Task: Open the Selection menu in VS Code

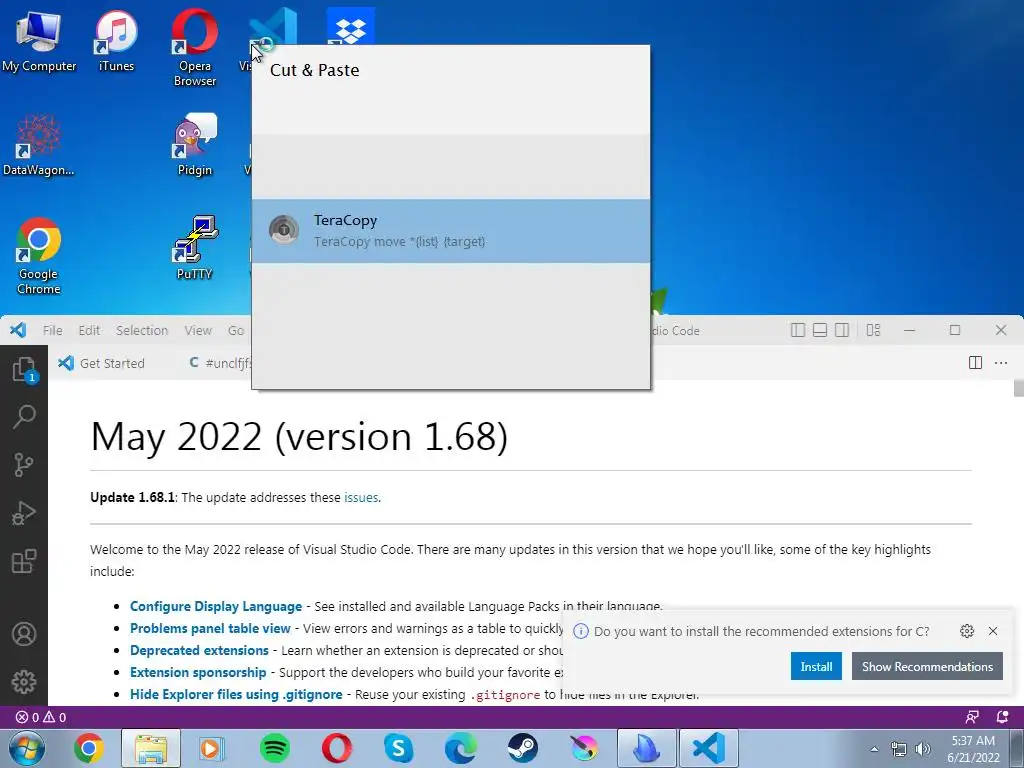Action: pyautogui.click(x=142, y=330)
